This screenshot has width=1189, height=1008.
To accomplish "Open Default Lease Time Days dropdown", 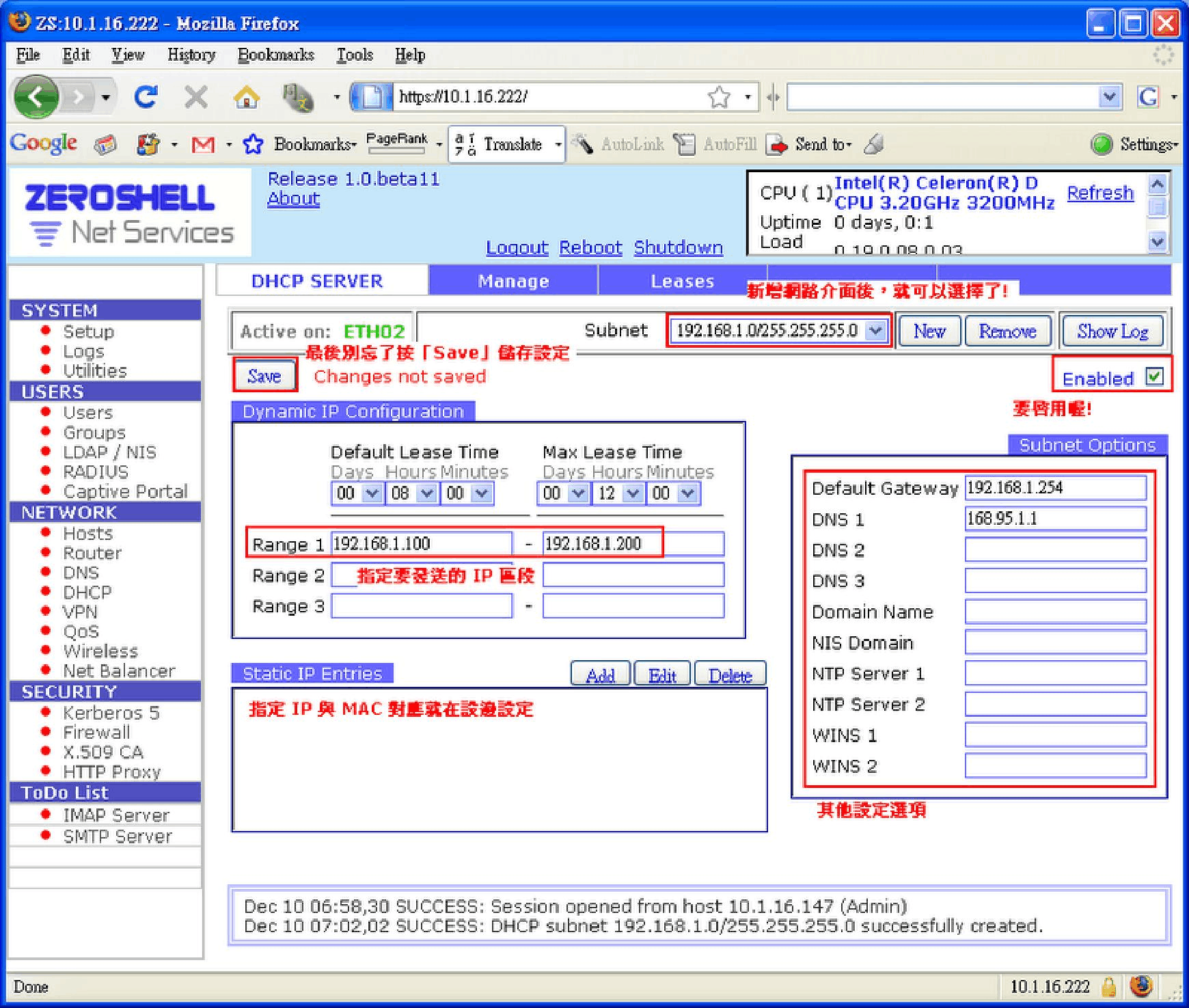I will [372, 493].
